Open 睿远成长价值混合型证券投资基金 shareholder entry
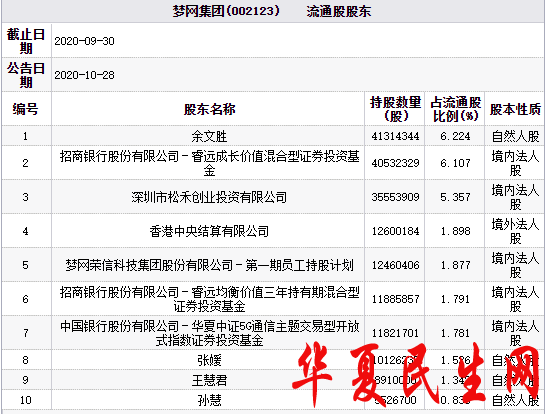Screen dimensions: 547x414 (x=209, y=163)
